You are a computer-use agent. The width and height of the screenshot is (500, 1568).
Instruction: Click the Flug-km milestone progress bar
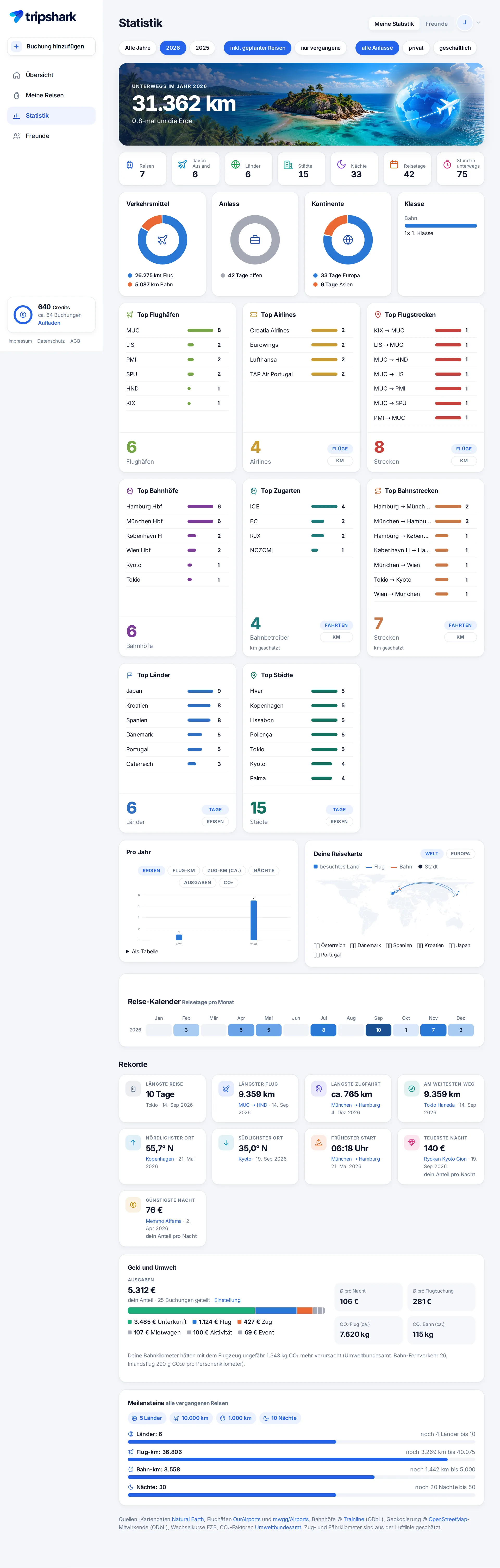coord(302,1459)
